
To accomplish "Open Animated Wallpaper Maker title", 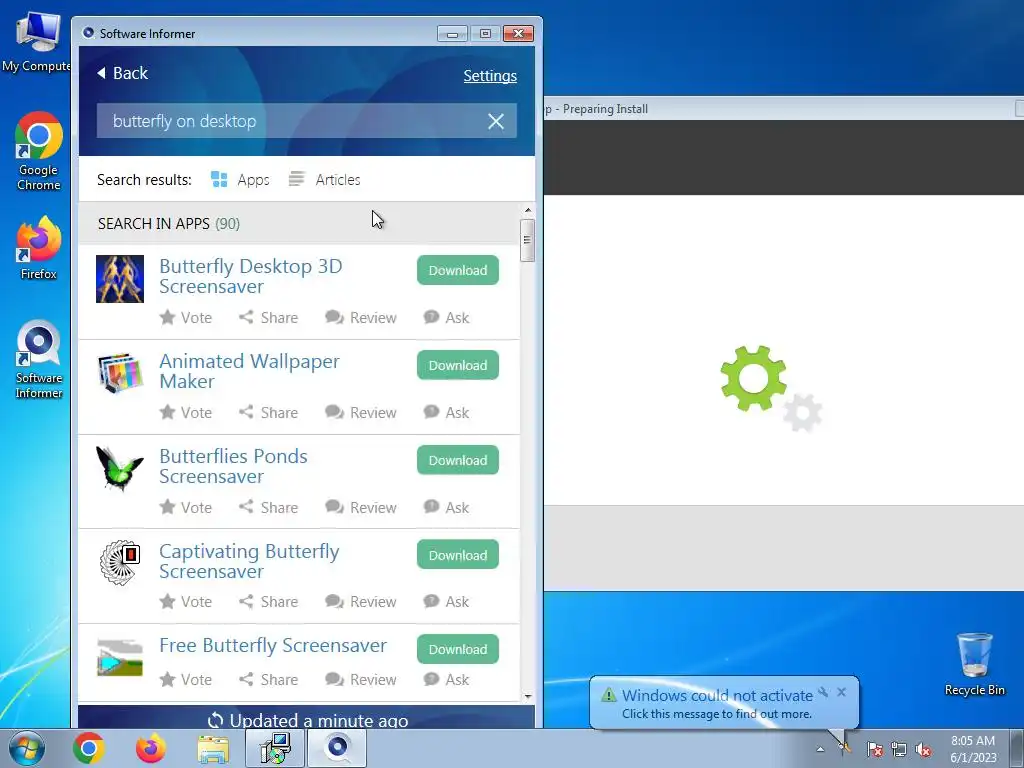I will 249,371.
